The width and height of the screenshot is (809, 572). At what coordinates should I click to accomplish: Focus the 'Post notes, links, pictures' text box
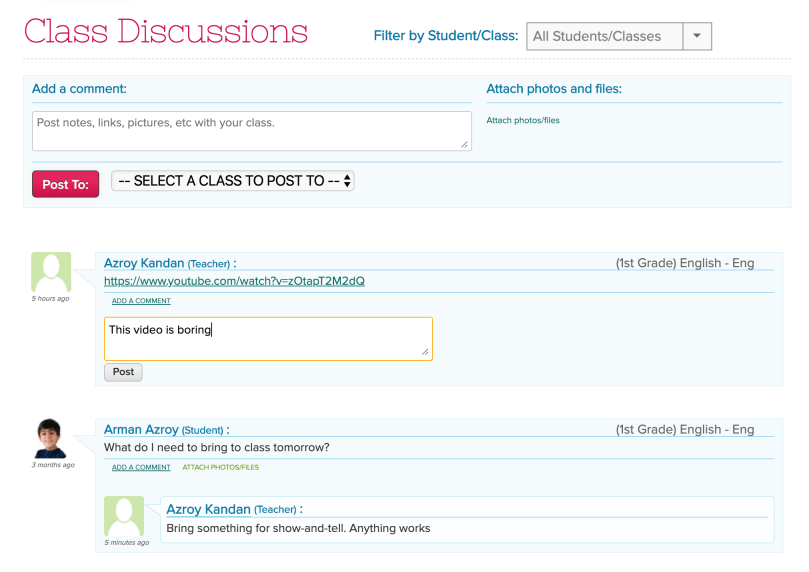pyautogui.click(x=250, y=131)
